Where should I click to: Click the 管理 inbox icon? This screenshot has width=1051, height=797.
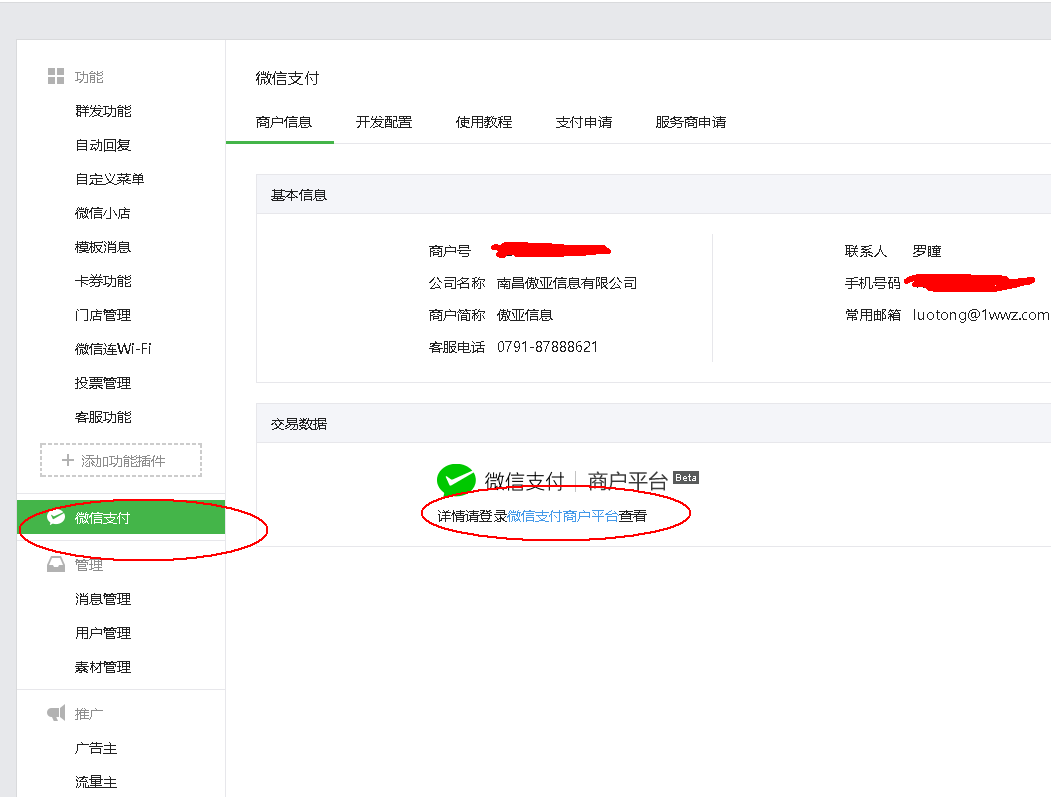click(x=56, y=565)
